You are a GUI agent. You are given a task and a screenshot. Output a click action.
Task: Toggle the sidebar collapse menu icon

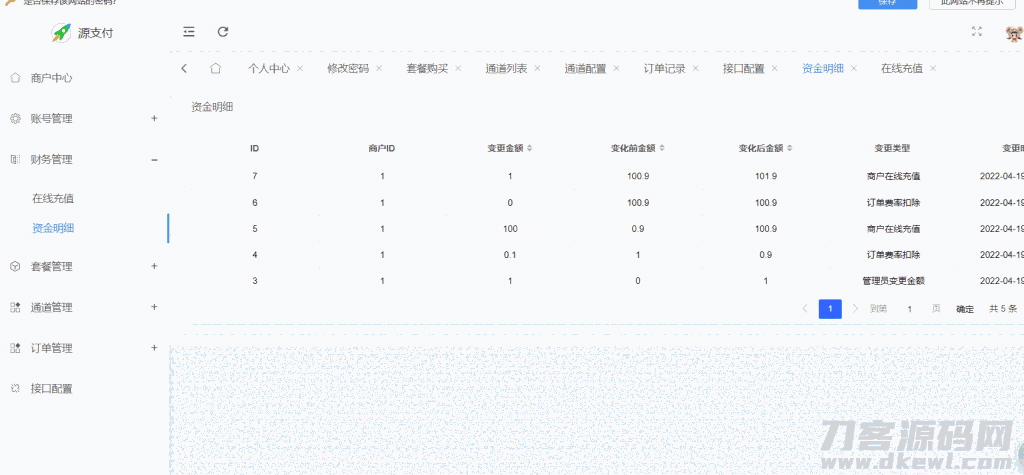(x=189, y=31)
